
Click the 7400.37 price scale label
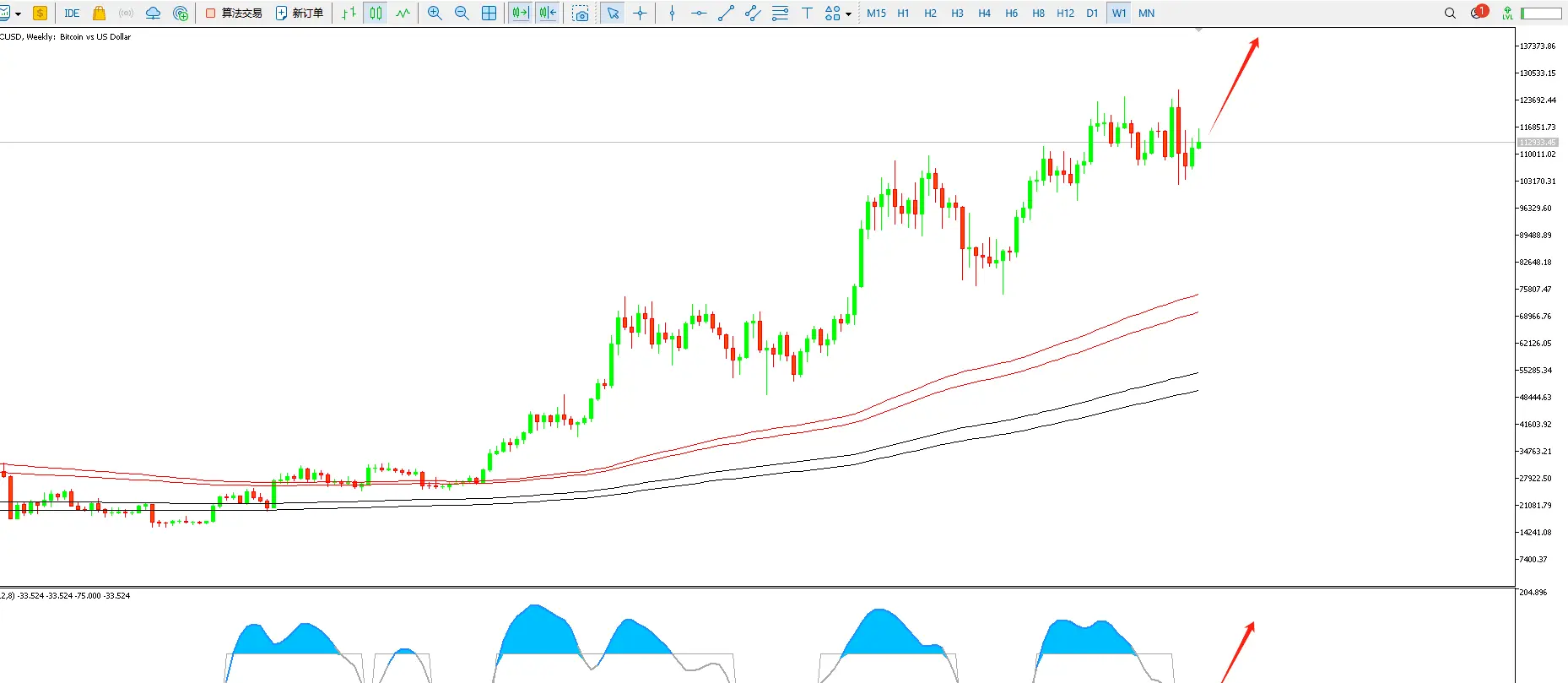1533,559
